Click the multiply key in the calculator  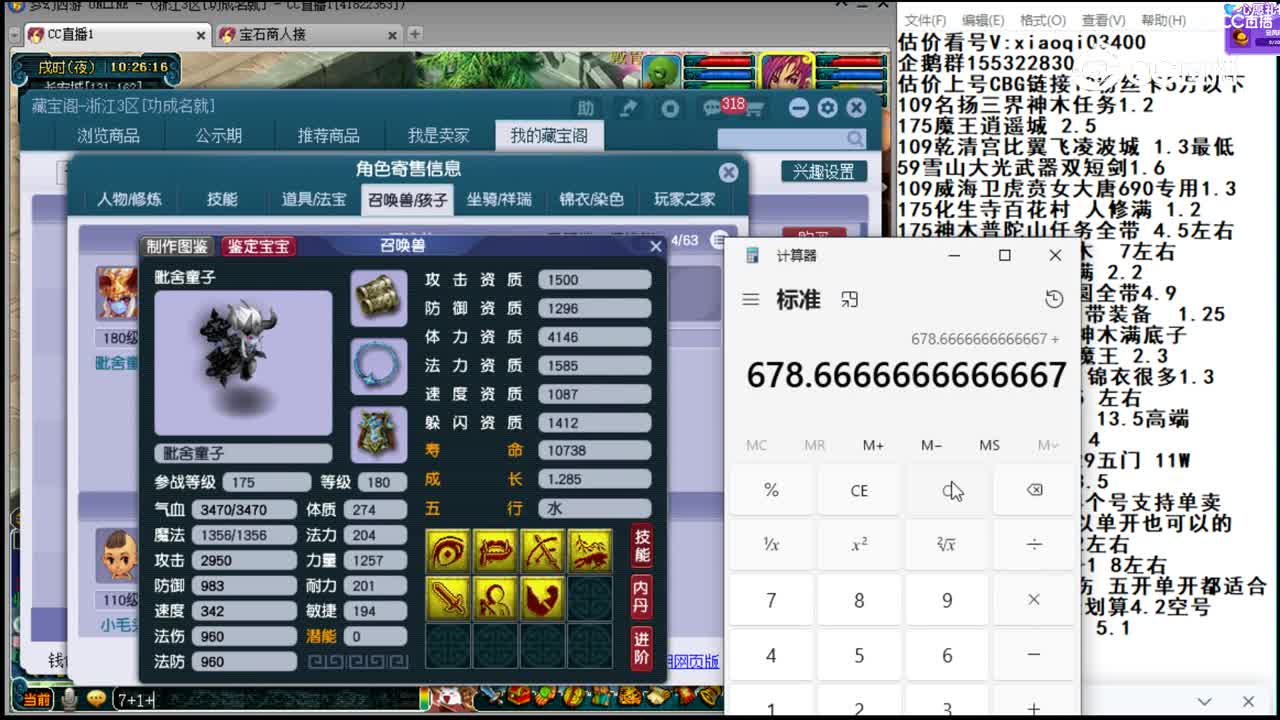(x=1034, y=600)
